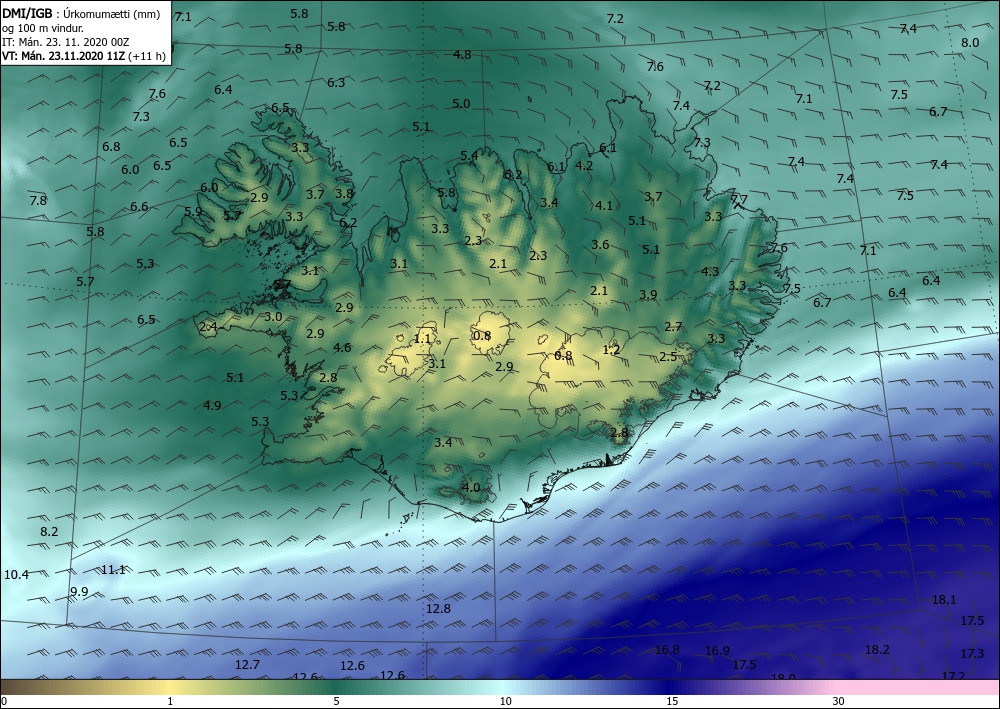
Task: Click the '(+11 h)' forecast offset
Action: tap(147, 56)
